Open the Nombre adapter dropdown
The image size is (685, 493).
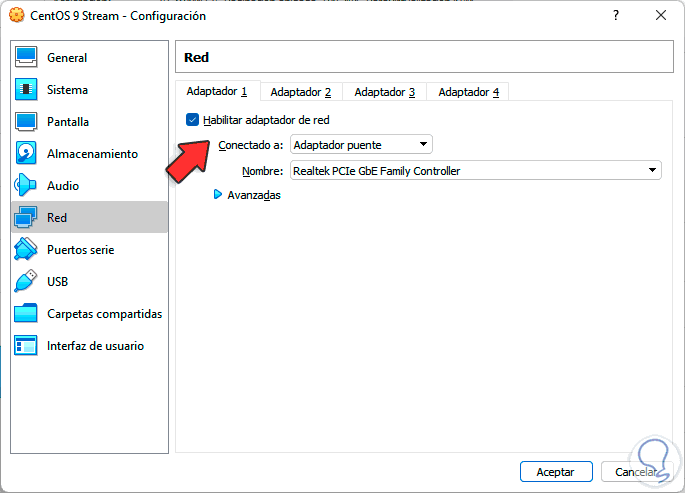(x=475, y=171)
